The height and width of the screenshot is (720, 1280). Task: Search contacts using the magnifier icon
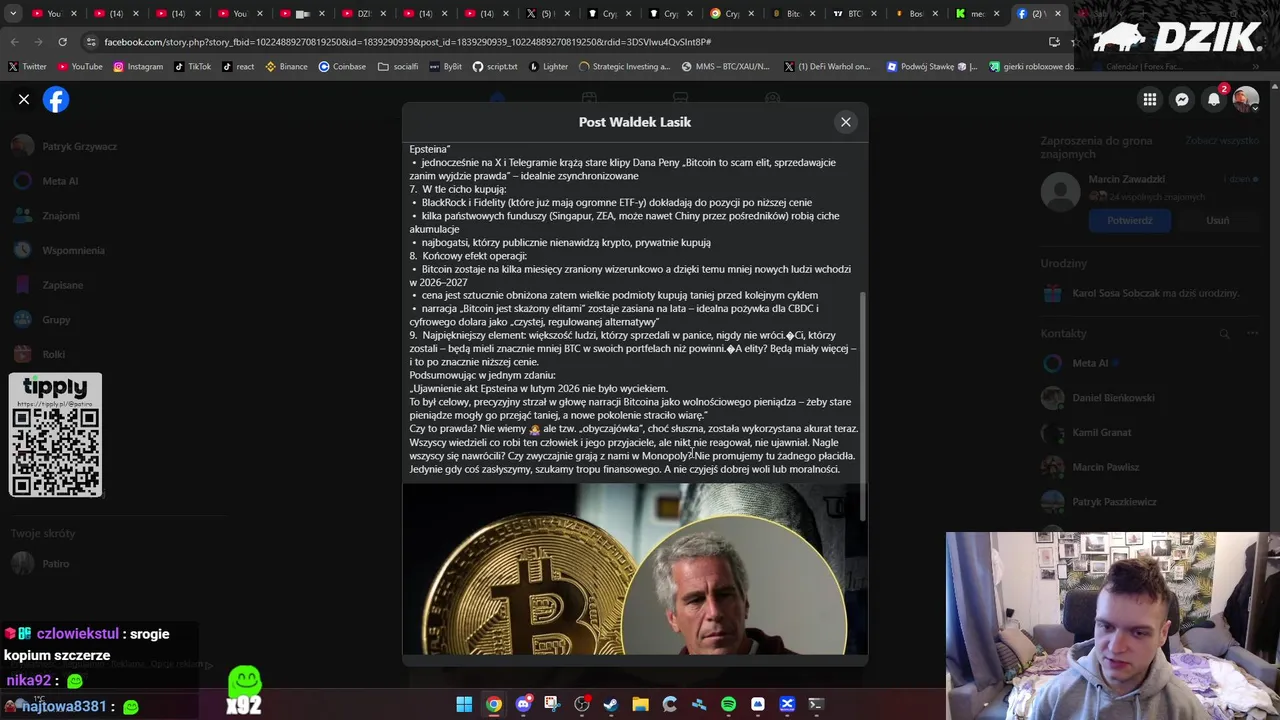(x=1224, y=333)
